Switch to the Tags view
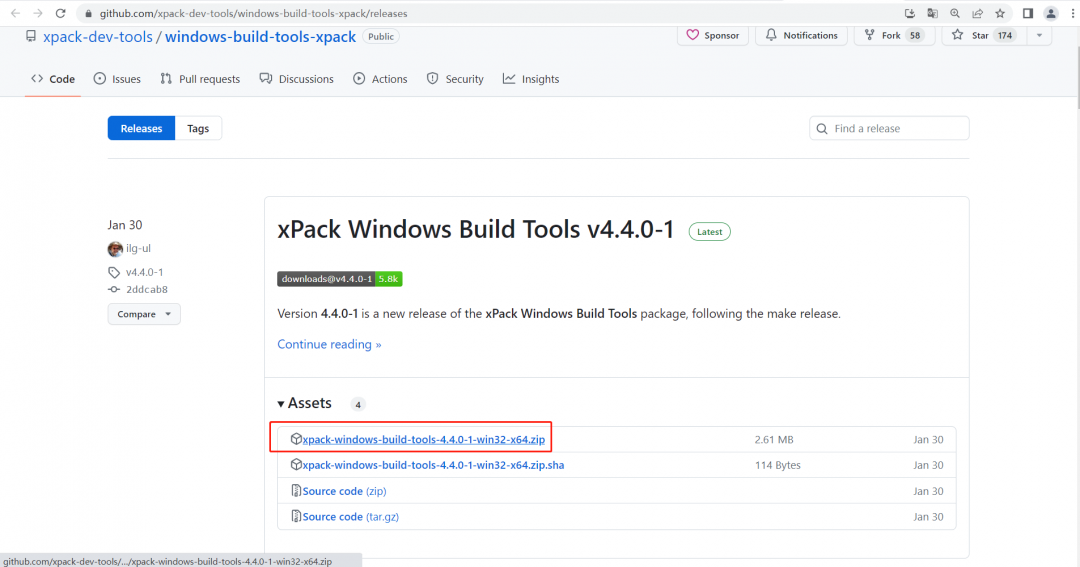This screenshot has width=1080, height=567. pyautogui.click(x=198, y=128)
